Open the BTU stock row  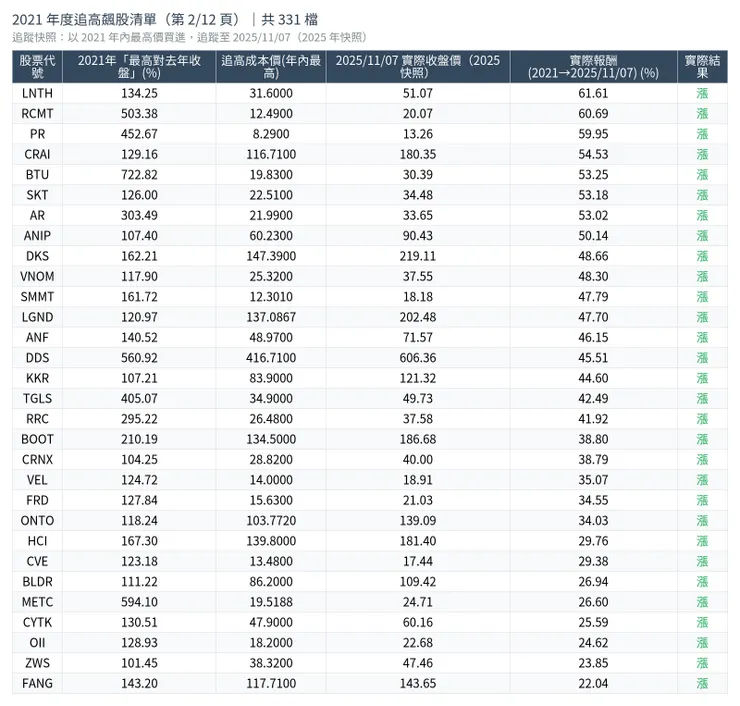tap(37, 175)
